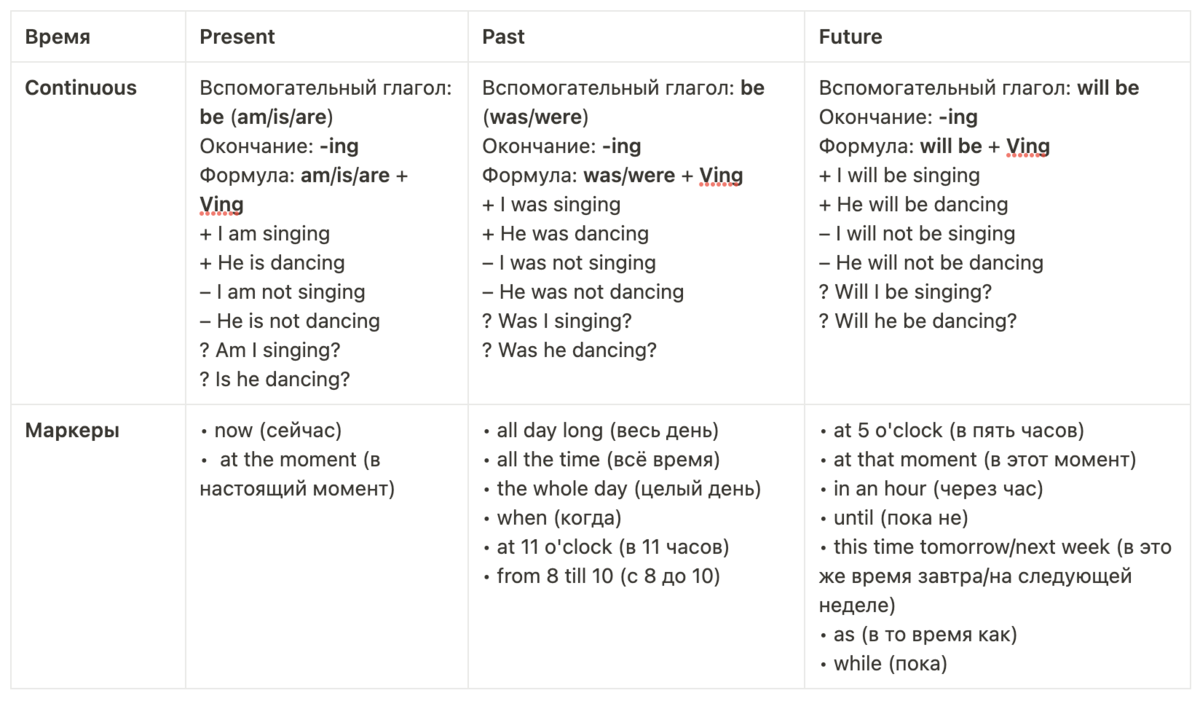Select the 'Present' column header

[x=237, y=37]
